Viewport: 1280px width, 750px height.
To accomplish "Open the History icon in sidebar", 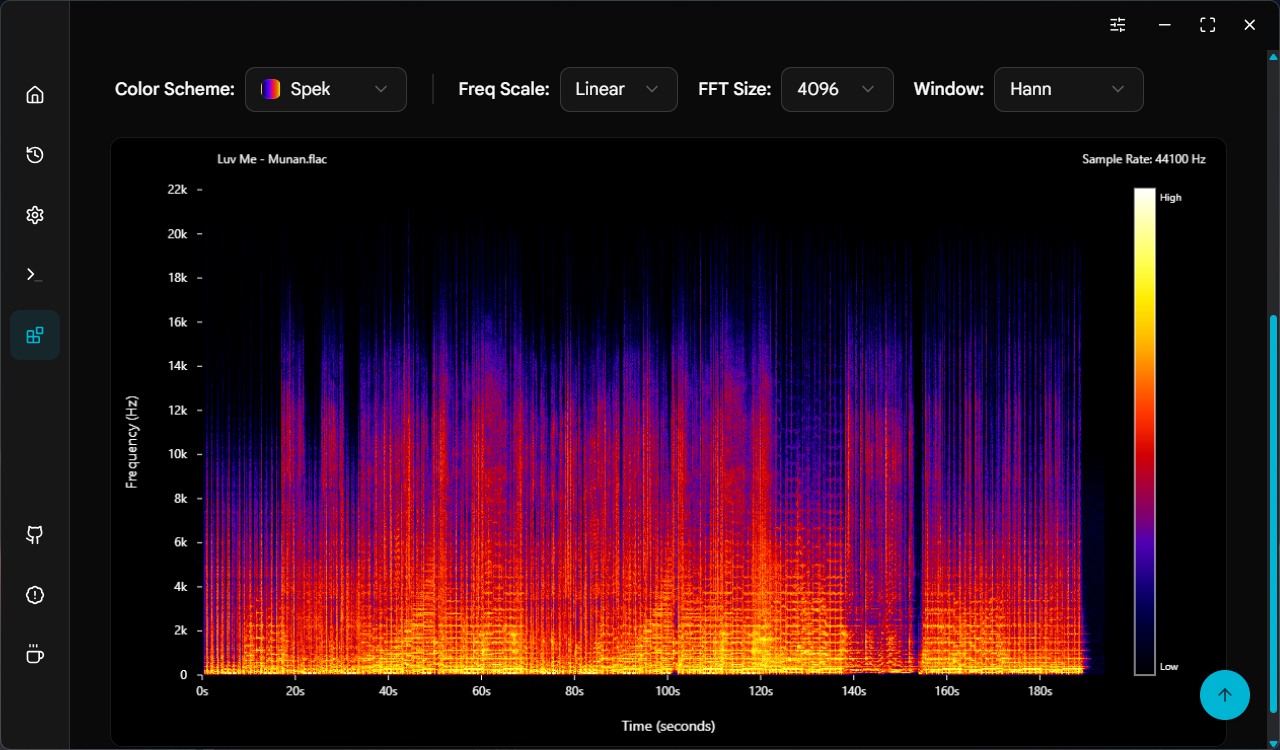I will coord(35,155).
